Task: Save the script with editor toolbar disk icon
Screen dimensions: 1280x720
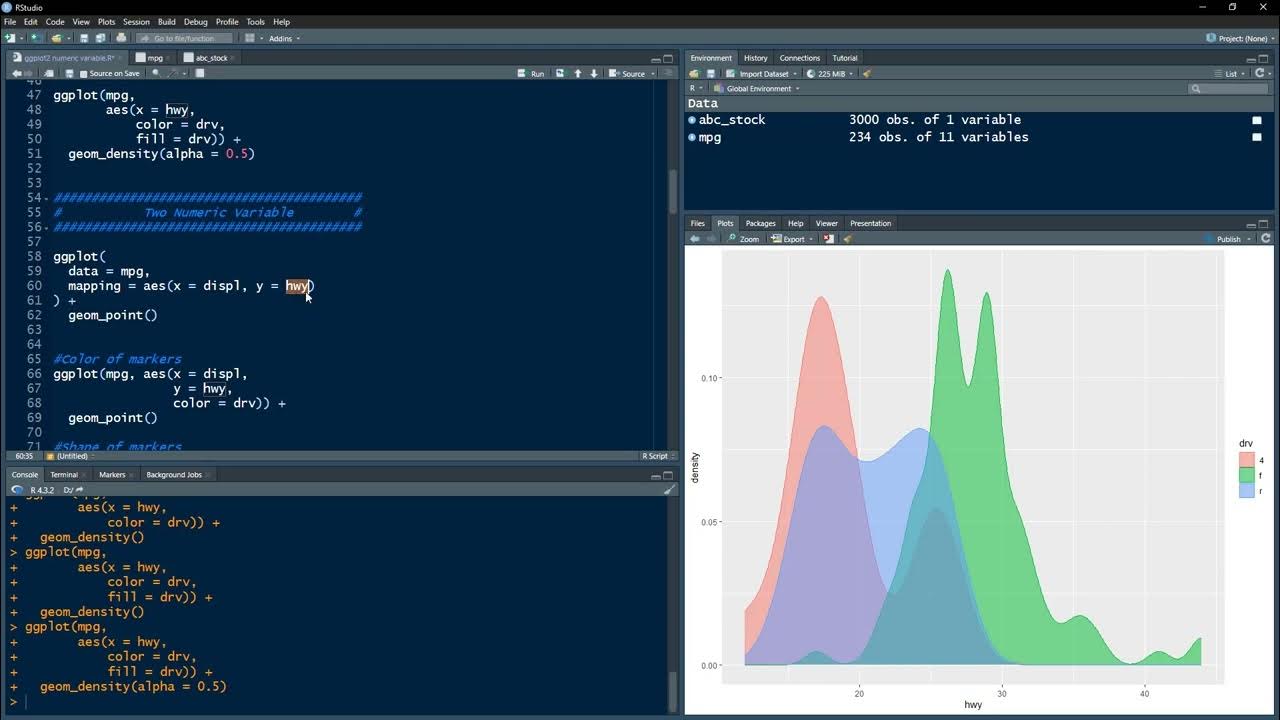Action: pyautogui.click(x=69, y=74)
